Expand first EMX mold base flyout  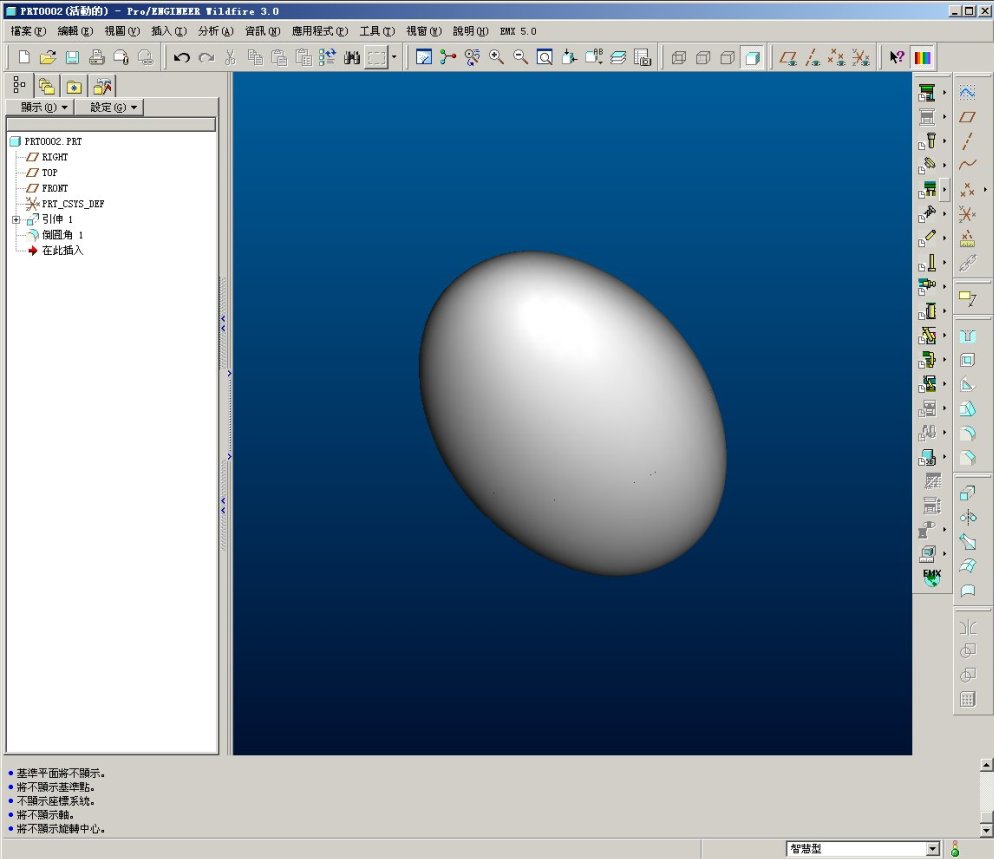[x=944, y=93]
